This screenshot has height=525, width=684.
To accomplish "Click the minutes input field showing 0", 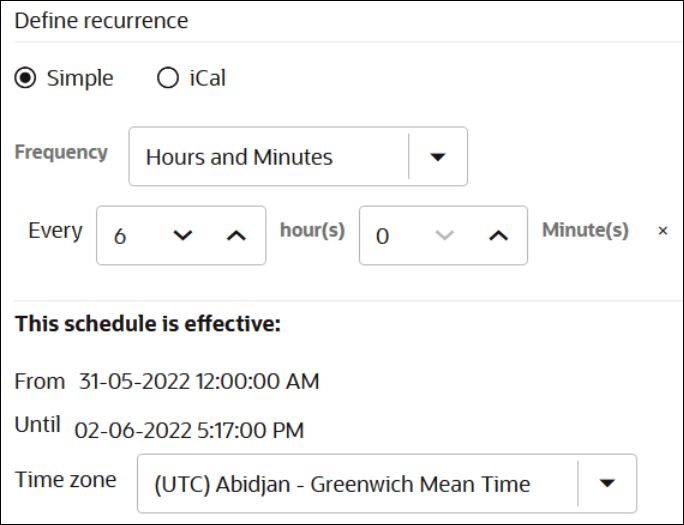I will click(392, 236).
